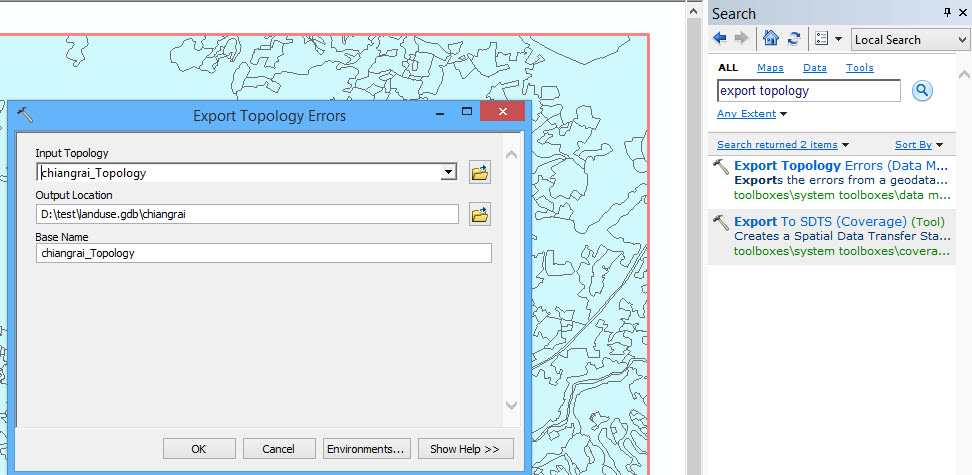Click Input Topology text field
The height and width of the screenshot is (475, 972).
click(239, 172)
